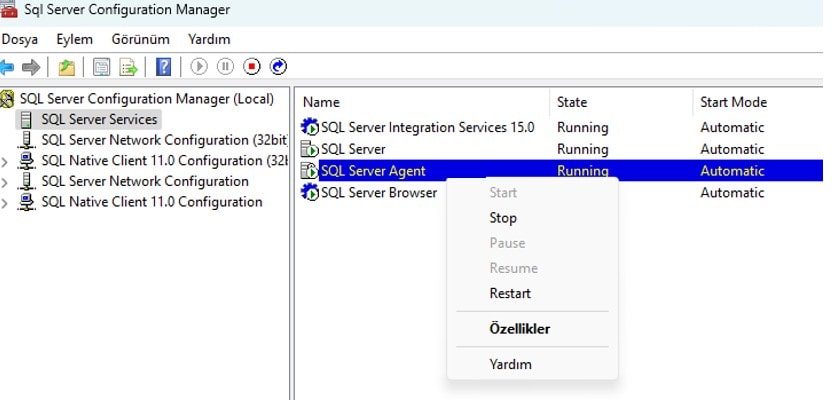The height and width of the screenshot is (414, 837).
Task: Click the SQL Server Integration Services 15.0 icon
Action: coord(310,128)
